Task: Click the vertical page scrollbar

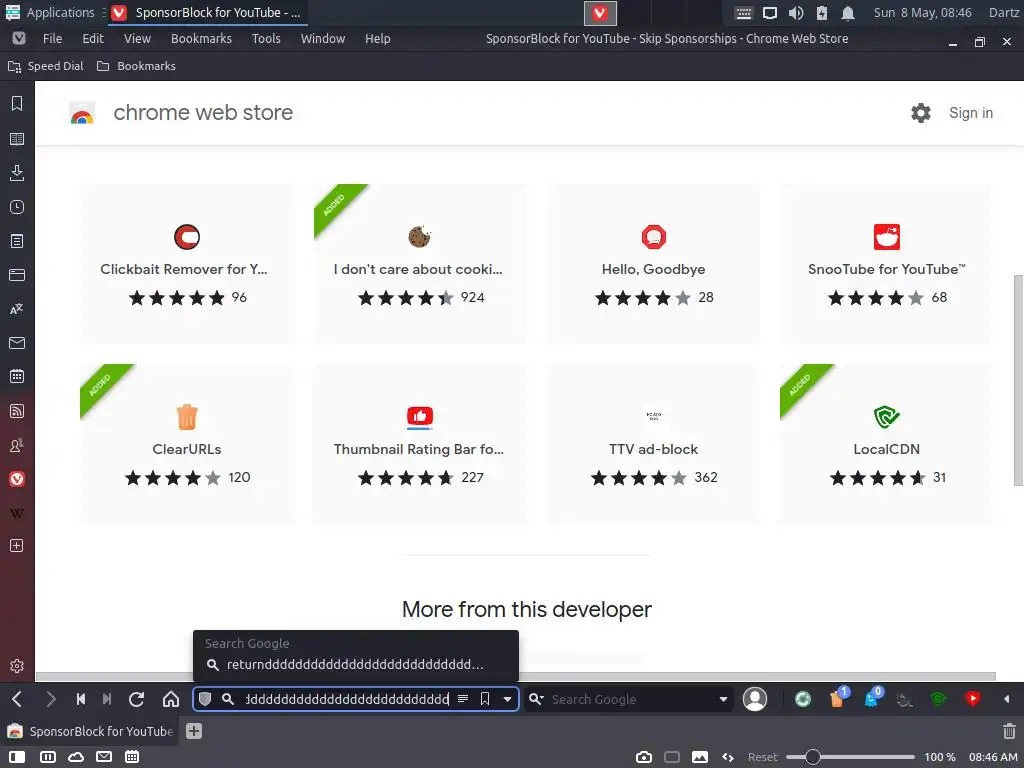Action: click(x=1017, y=380)
